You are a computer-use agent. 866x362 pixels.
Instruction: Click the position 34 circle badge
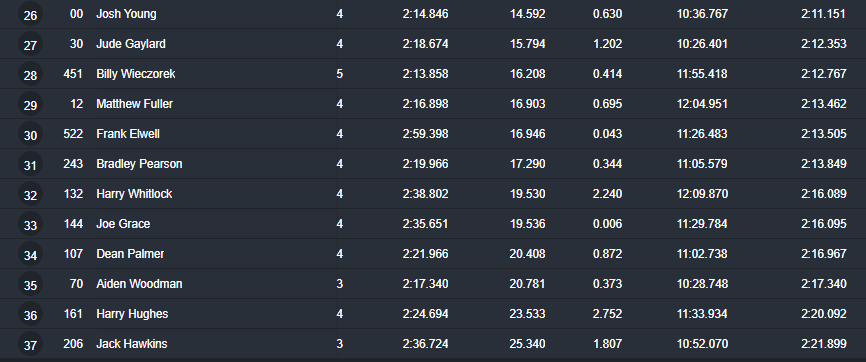pos(30,255)
